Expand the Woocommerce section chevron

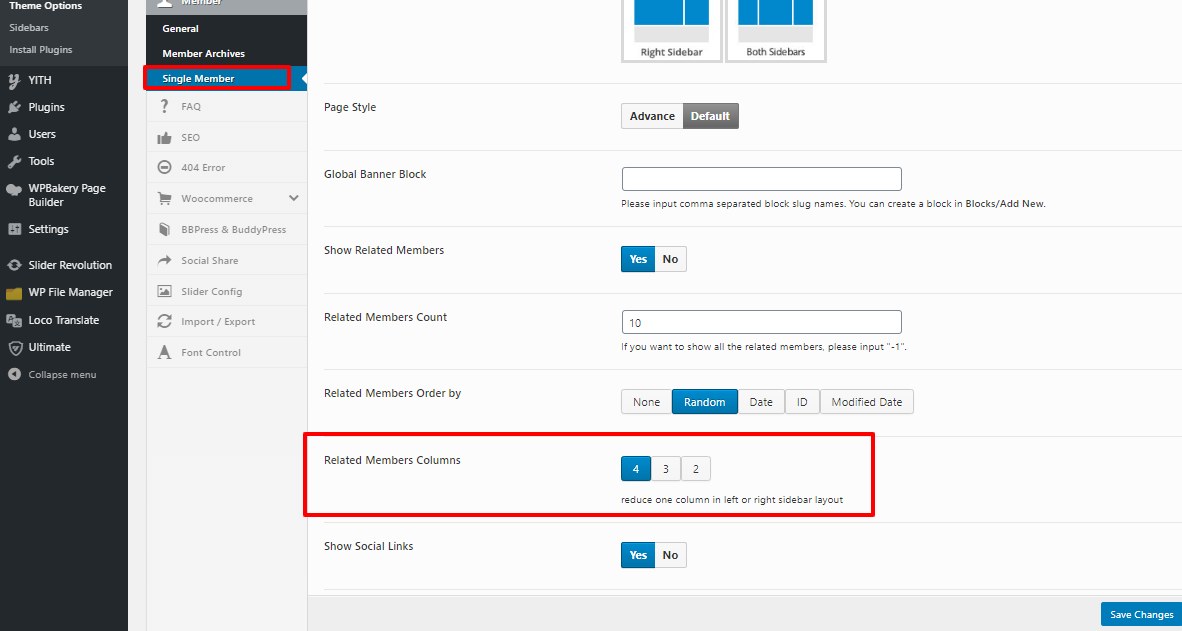tap(293, 198)
